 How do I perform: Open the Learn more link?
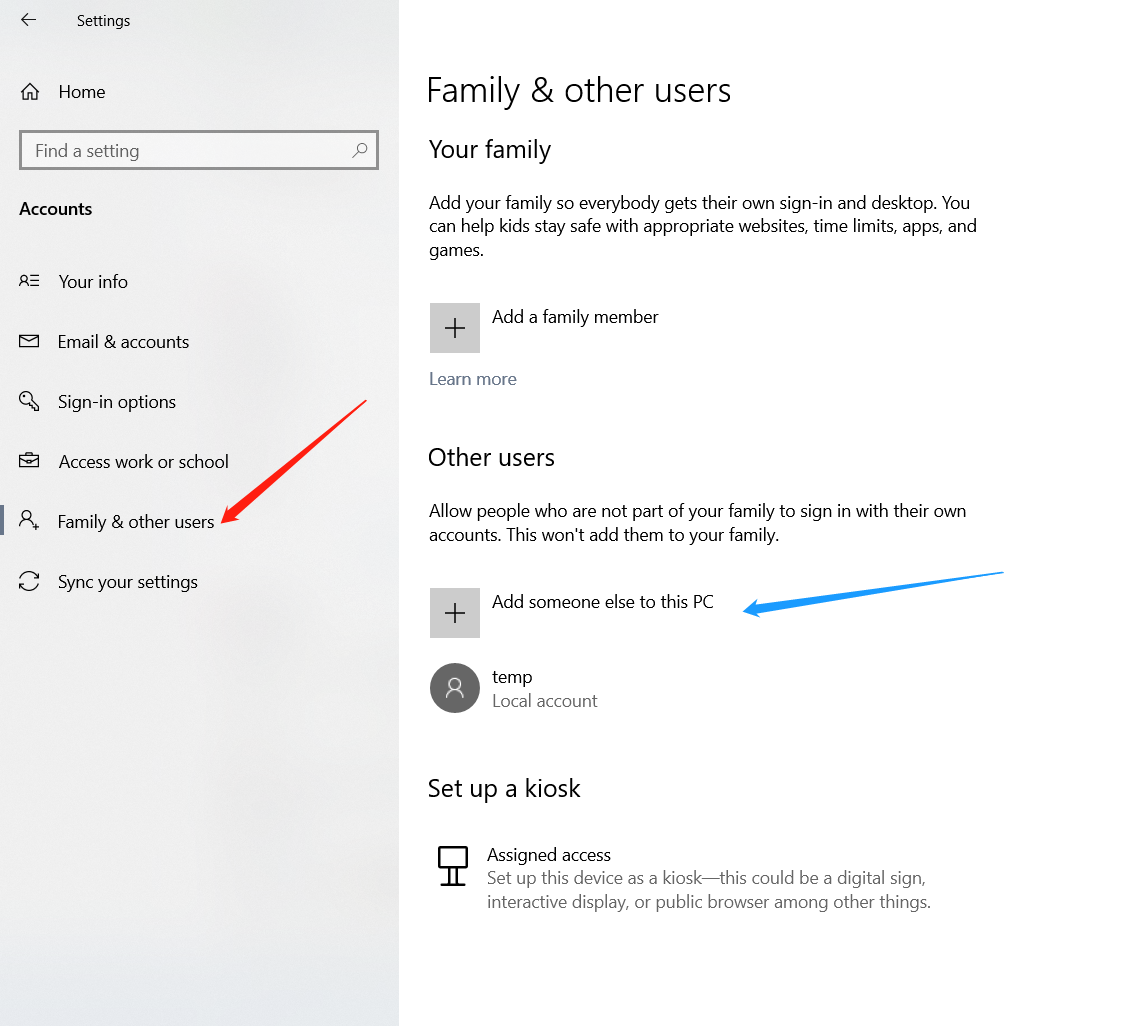473,379
